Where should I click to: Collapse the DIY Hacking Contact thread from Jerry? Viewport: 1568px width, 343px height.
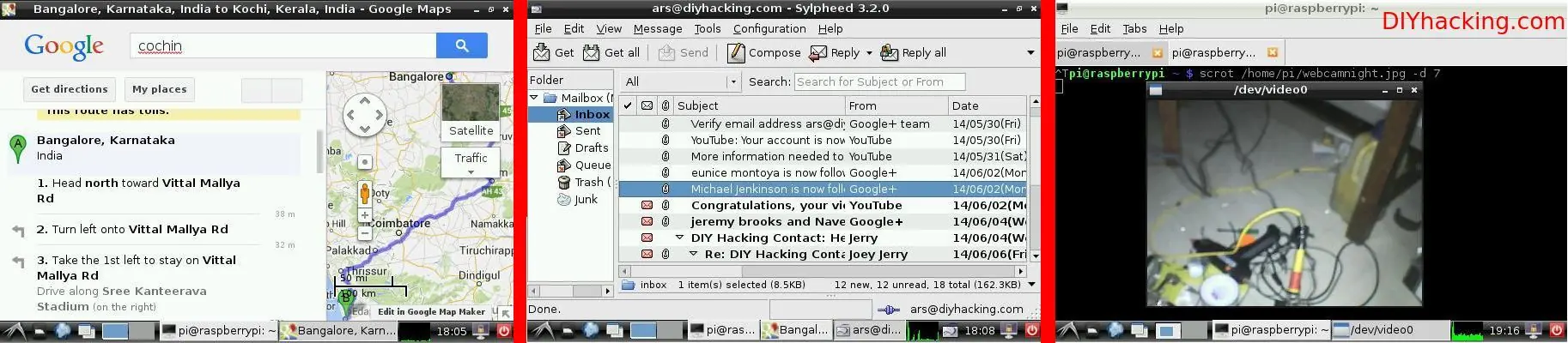[x=679, y=238]
